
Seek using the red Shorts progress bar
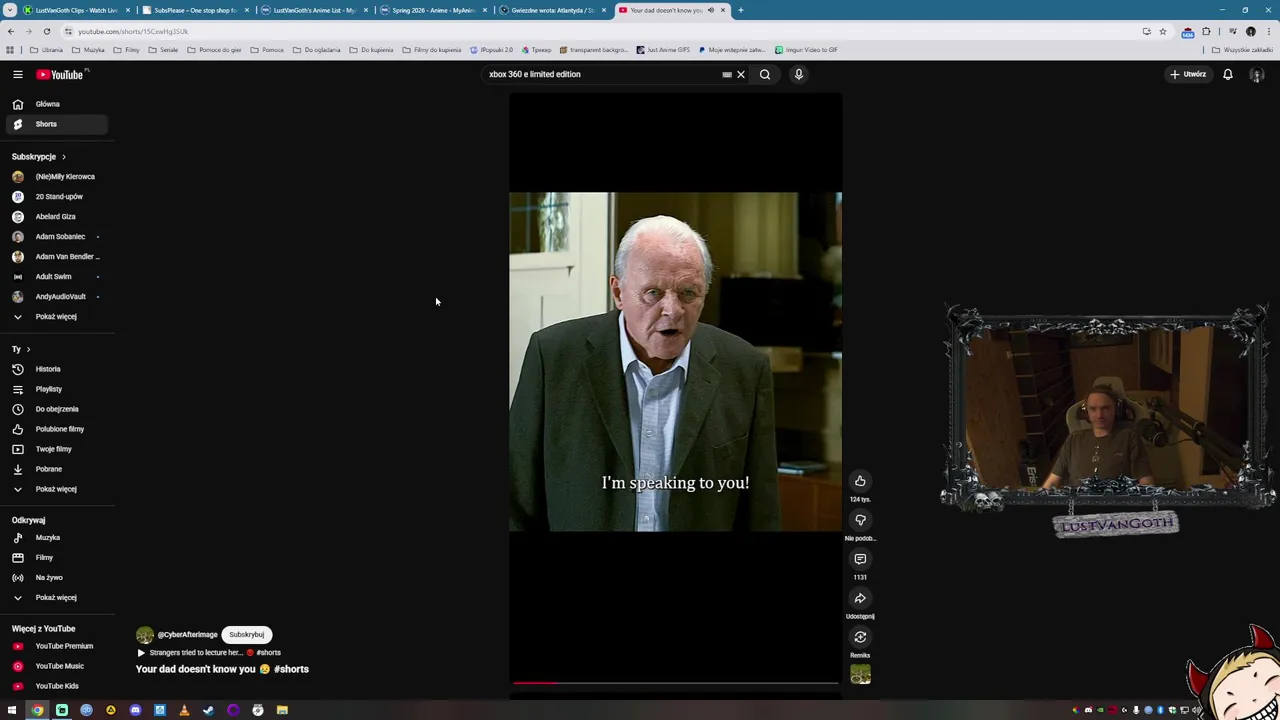tap(675, 683)
